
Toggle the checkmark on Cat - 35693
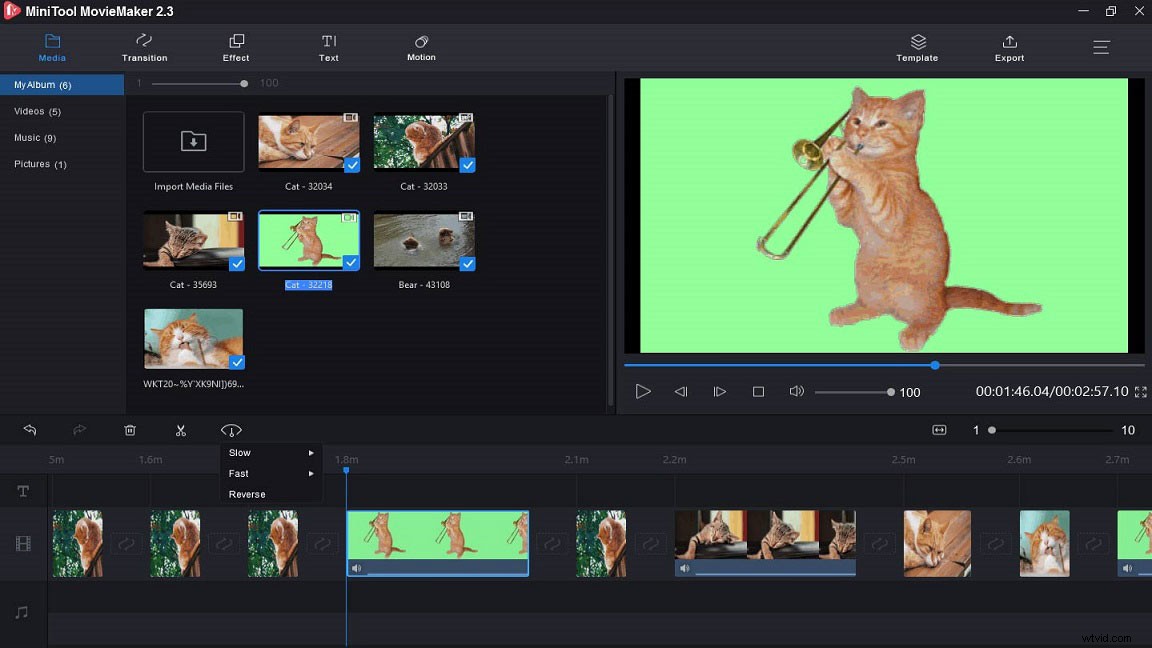click(236, 264)
